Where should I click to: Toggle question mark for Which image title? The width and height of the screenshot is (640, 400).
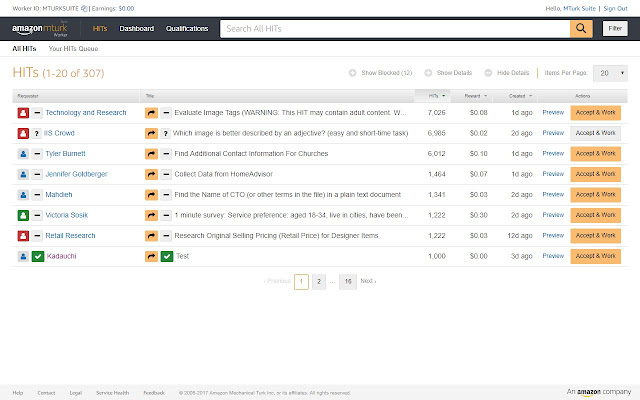pyautogui.click(x=165, y=133)
